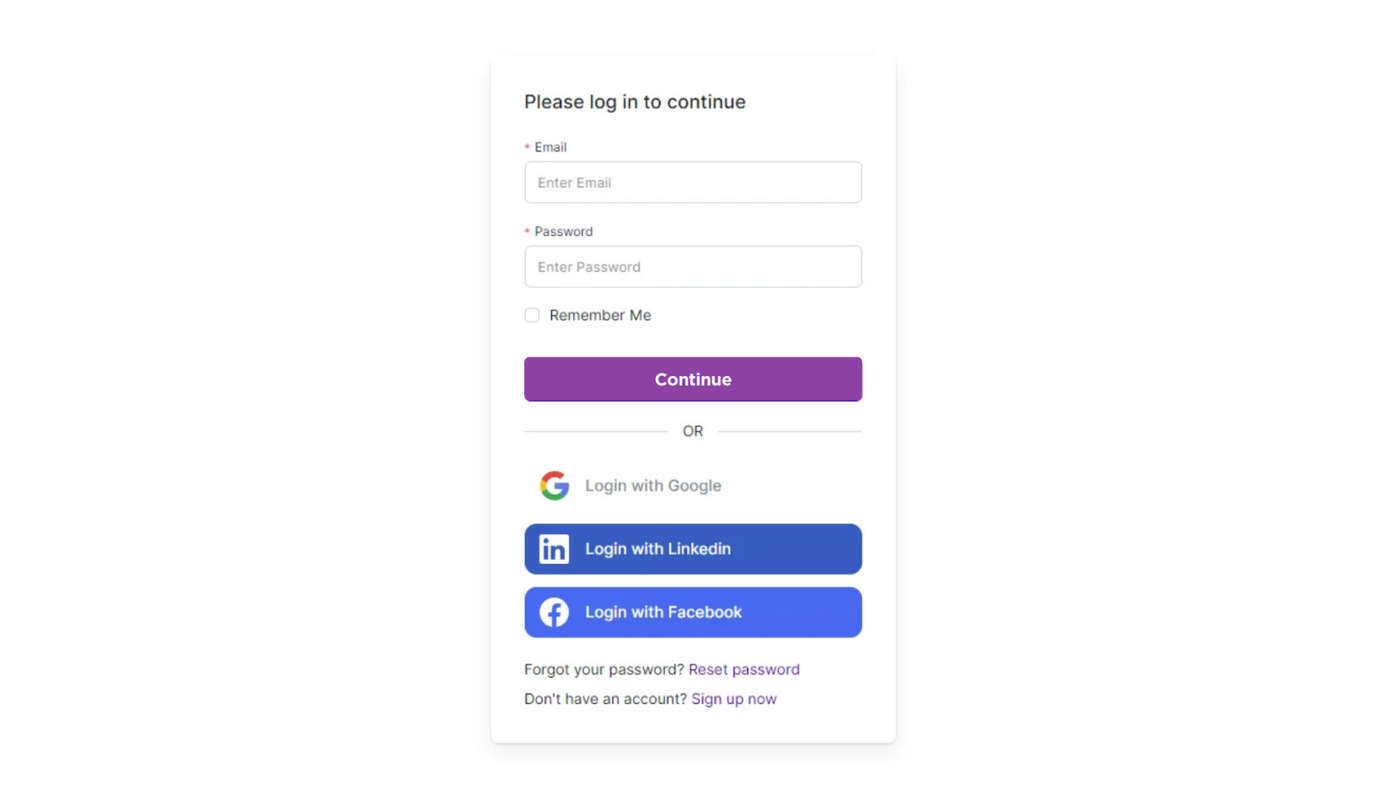This screenshot has width=1400, height=787.
Task: Focus the Enter Password input field
Action: 693,267
